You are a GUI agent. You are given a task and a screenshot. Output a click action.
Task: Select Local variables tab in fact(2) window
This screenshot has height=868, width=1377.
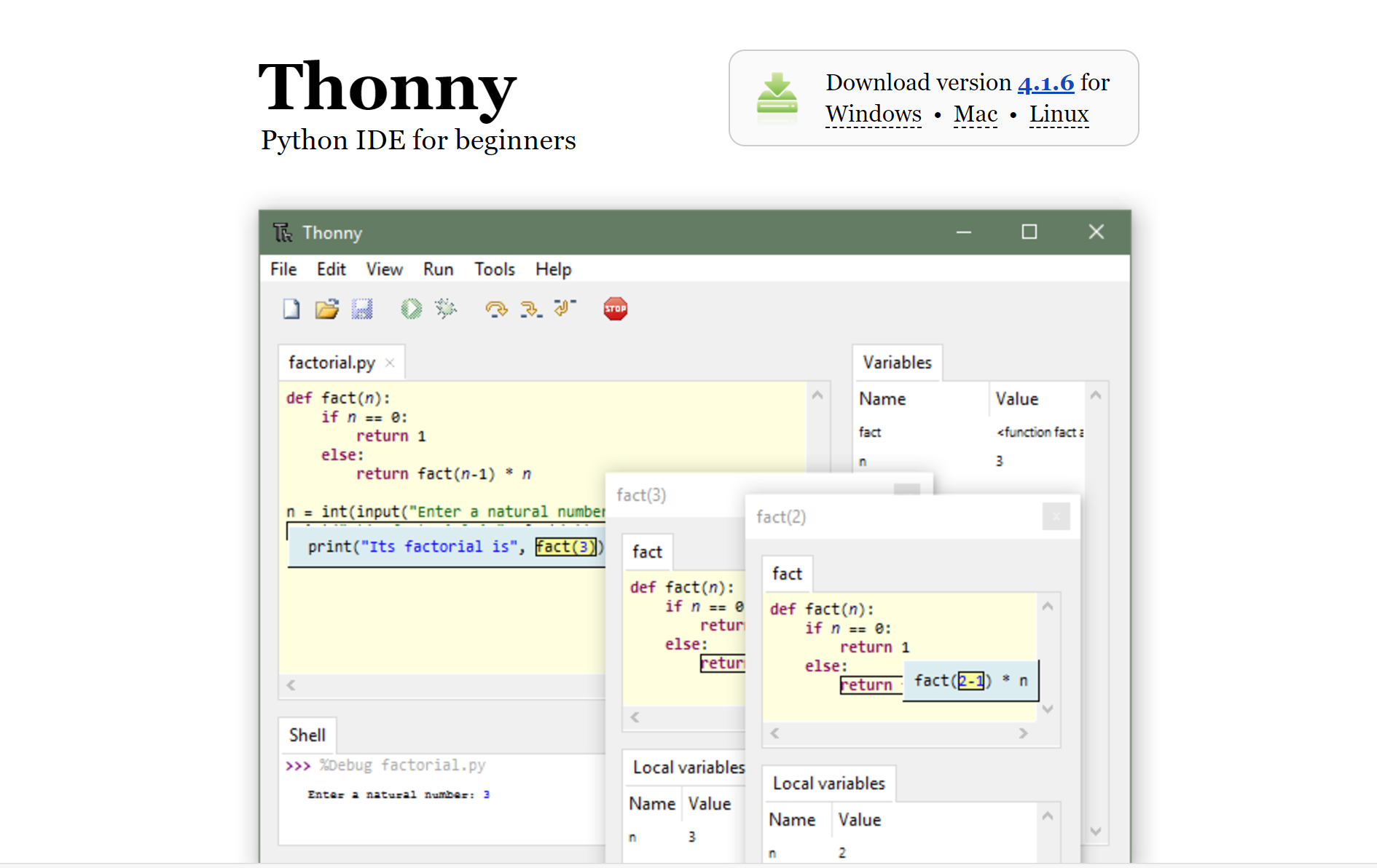(829, 784)
